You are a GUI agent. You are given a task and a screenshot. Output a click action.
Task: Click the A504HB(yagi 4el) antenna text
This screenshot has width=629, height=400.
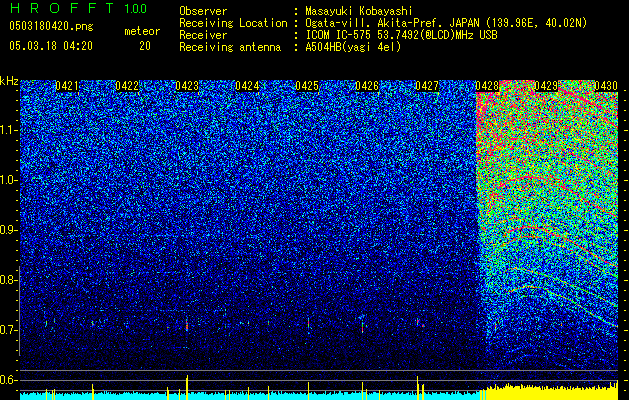353,47
